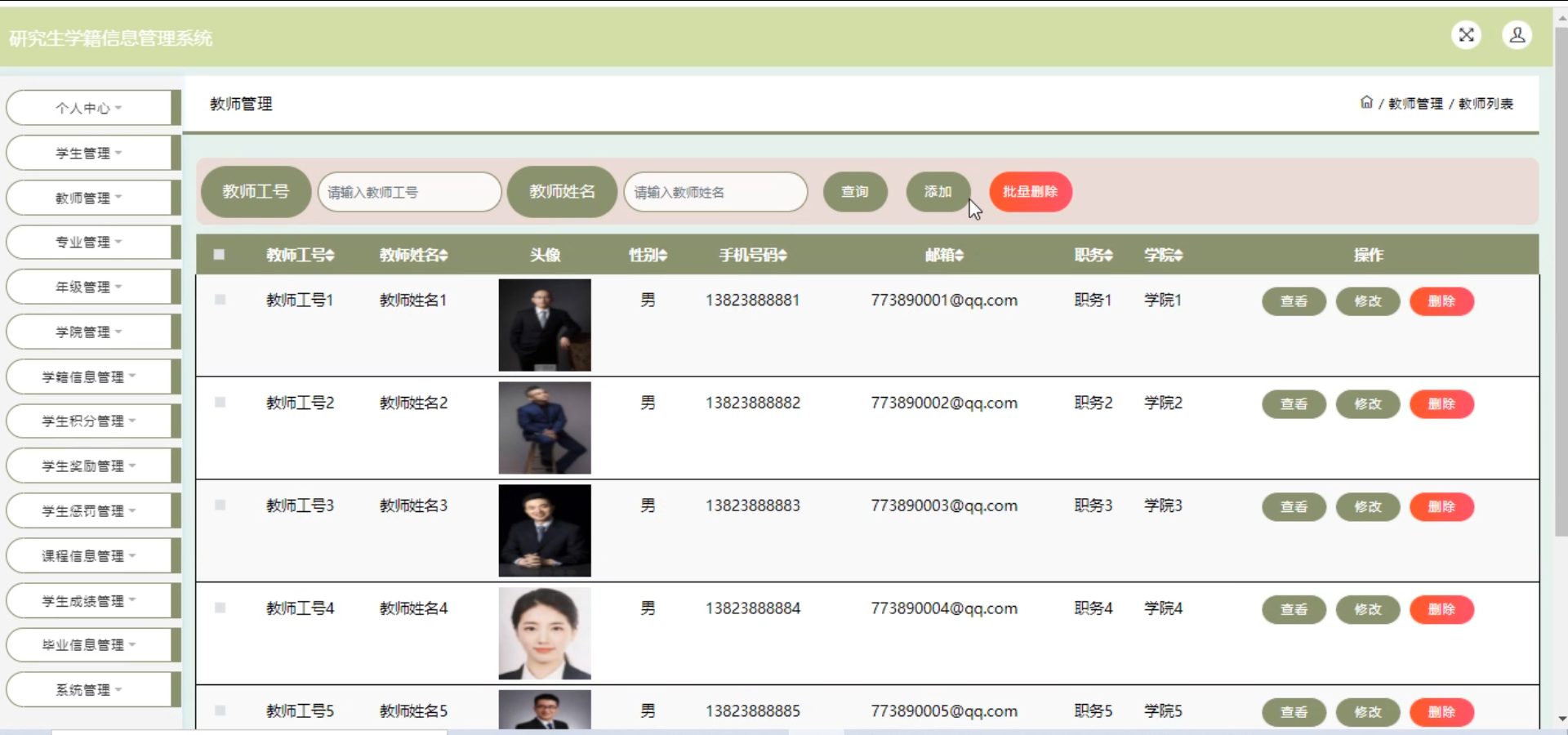Open the avatar photo of 教师姓名2
This screenshot has width=1568, height=735.
tap(545, 428)
